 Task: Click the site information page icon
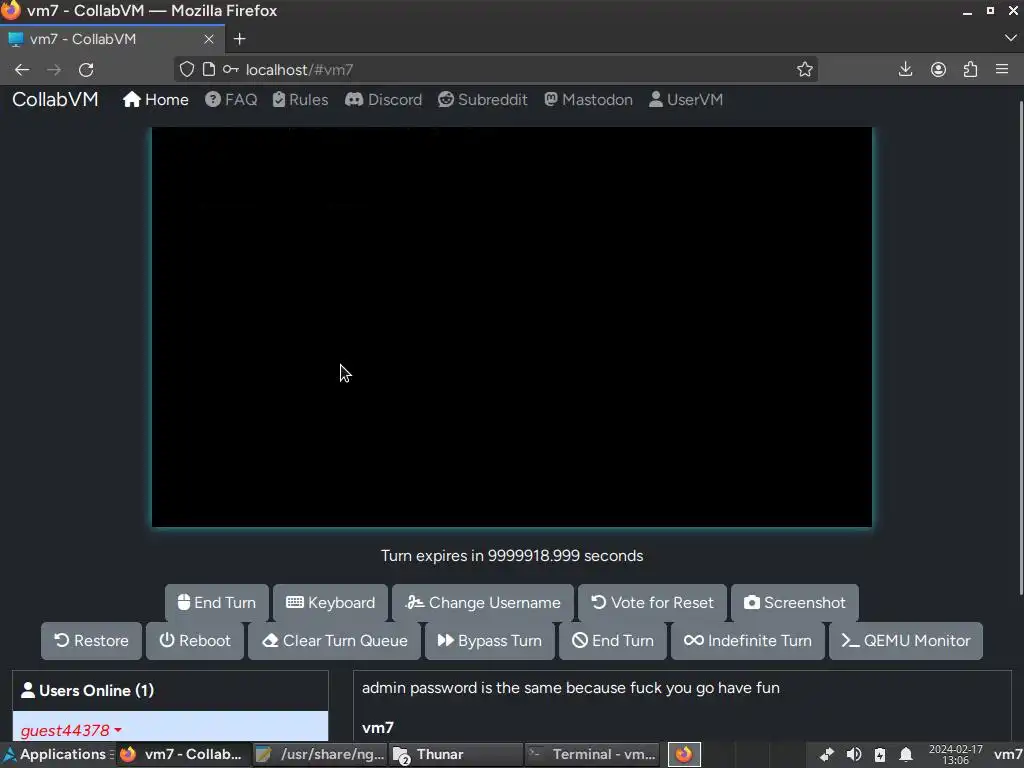pos(209,69)
